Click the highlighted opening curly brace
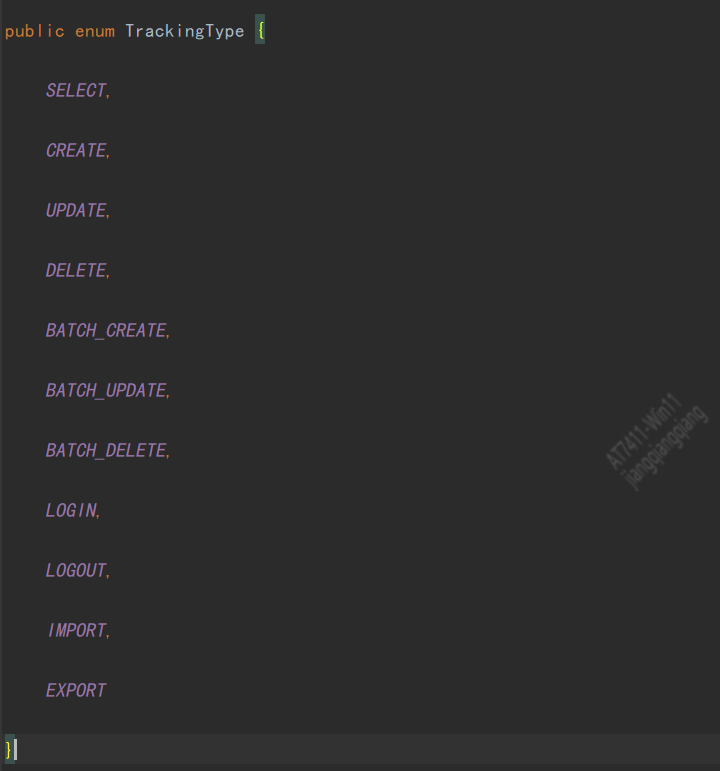Screen dimensions: 720x771 point(260,31)
